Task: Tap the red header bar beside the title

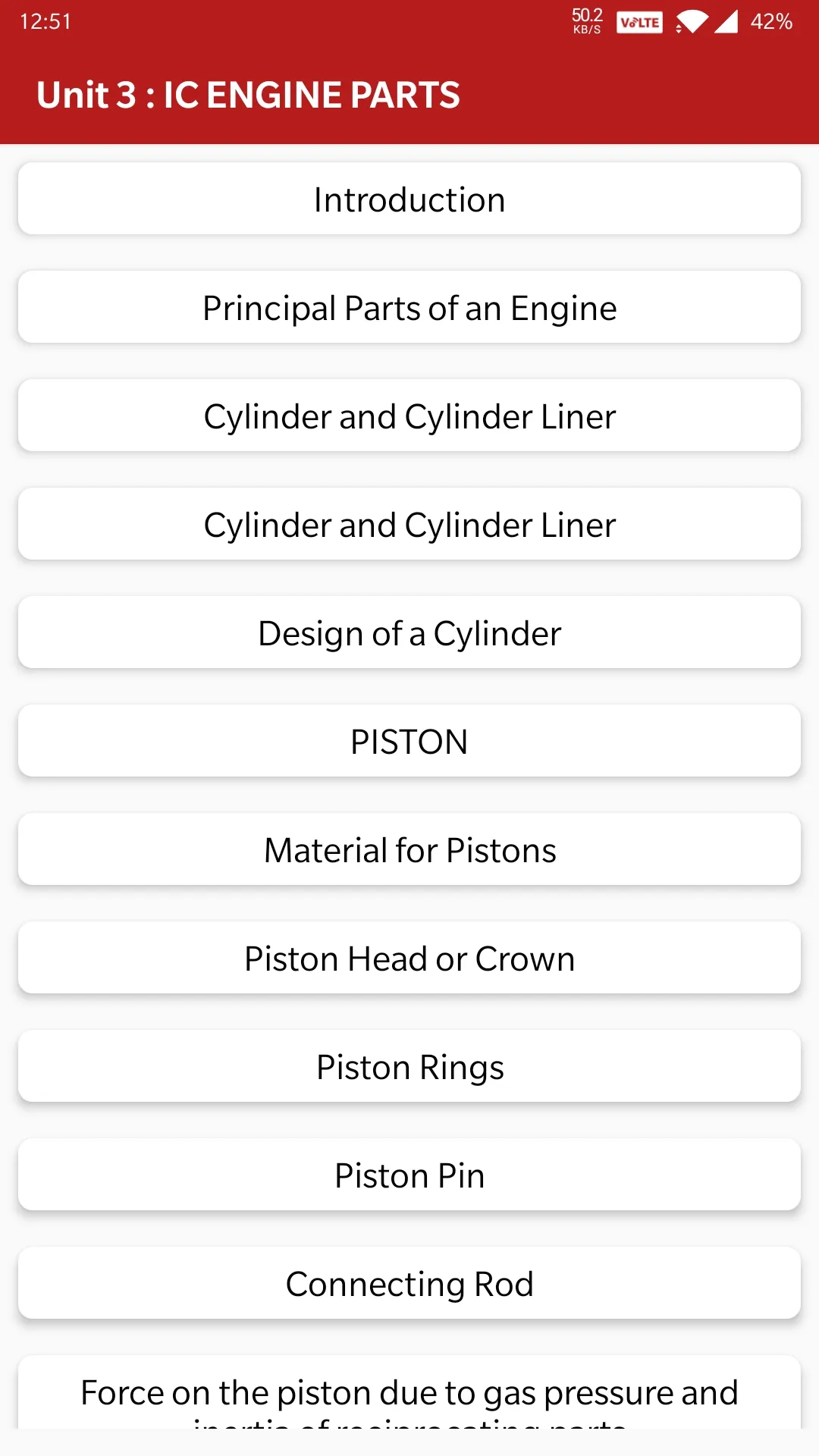Action: point(637,96)
